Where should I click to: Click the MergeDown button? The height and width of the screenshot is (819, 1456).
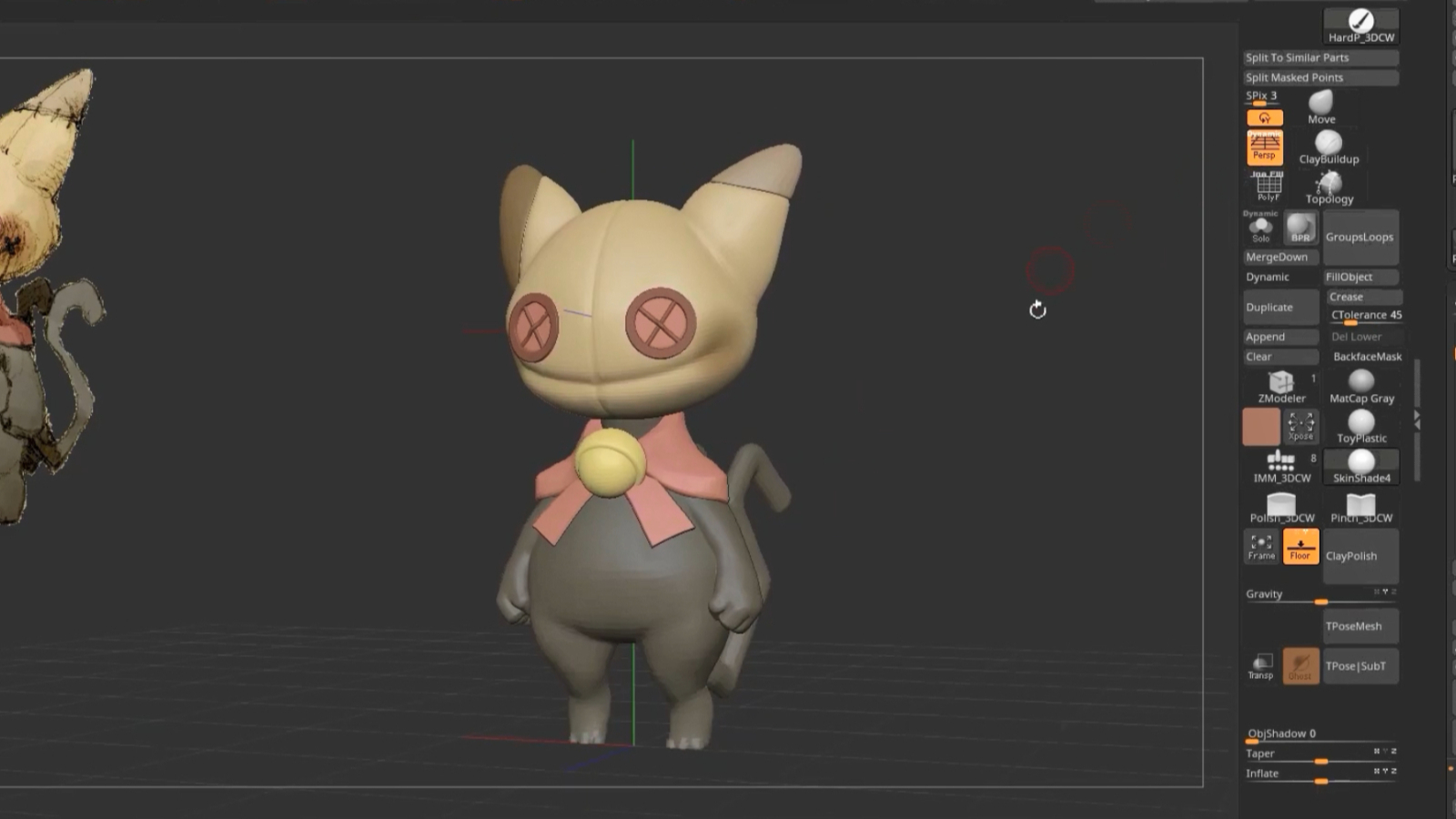tap(1280, 258)
